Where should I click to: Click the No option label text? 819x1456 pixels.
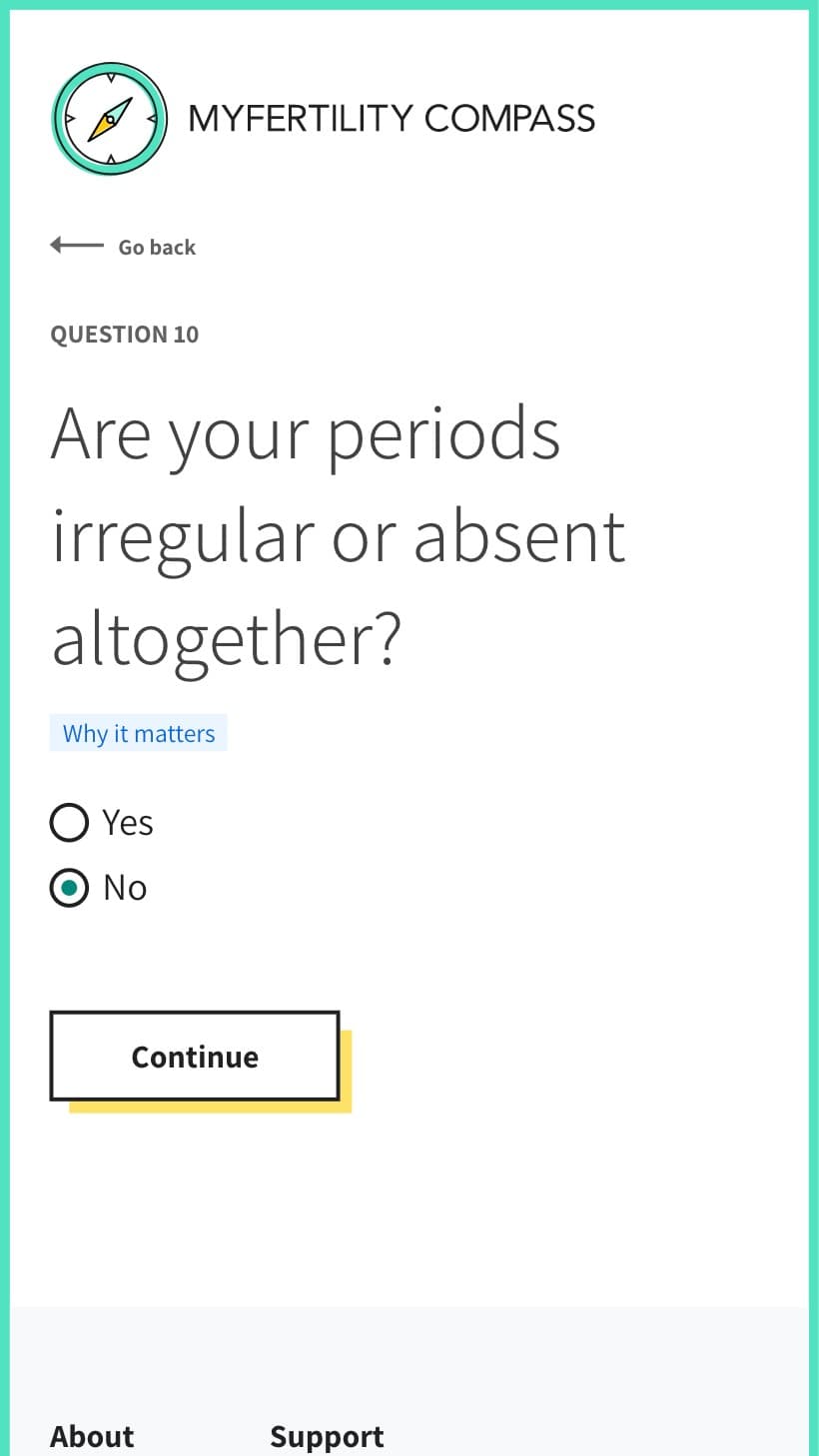125,888
